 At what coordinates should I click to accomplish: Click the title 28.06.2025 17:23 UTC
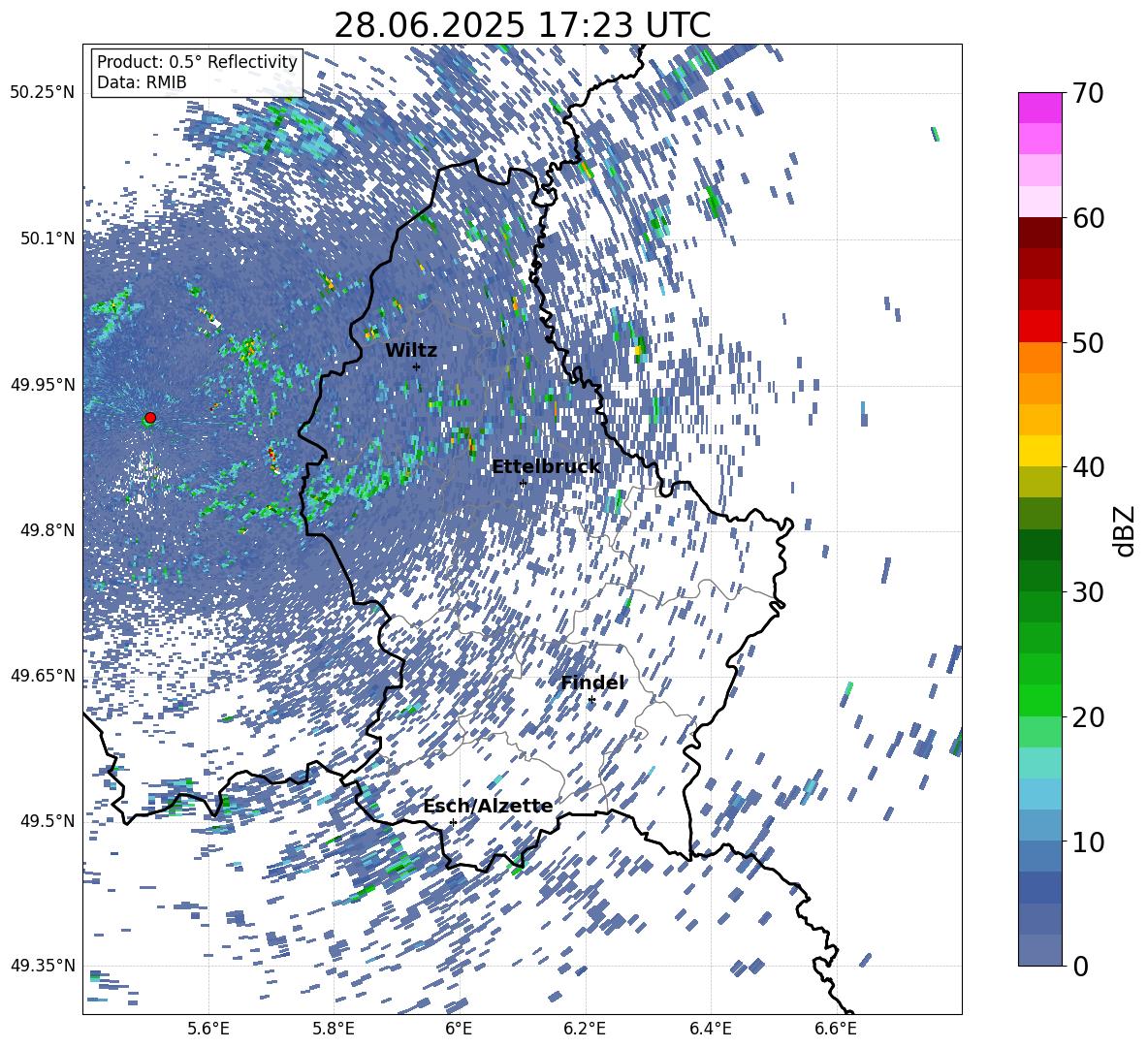522,25
